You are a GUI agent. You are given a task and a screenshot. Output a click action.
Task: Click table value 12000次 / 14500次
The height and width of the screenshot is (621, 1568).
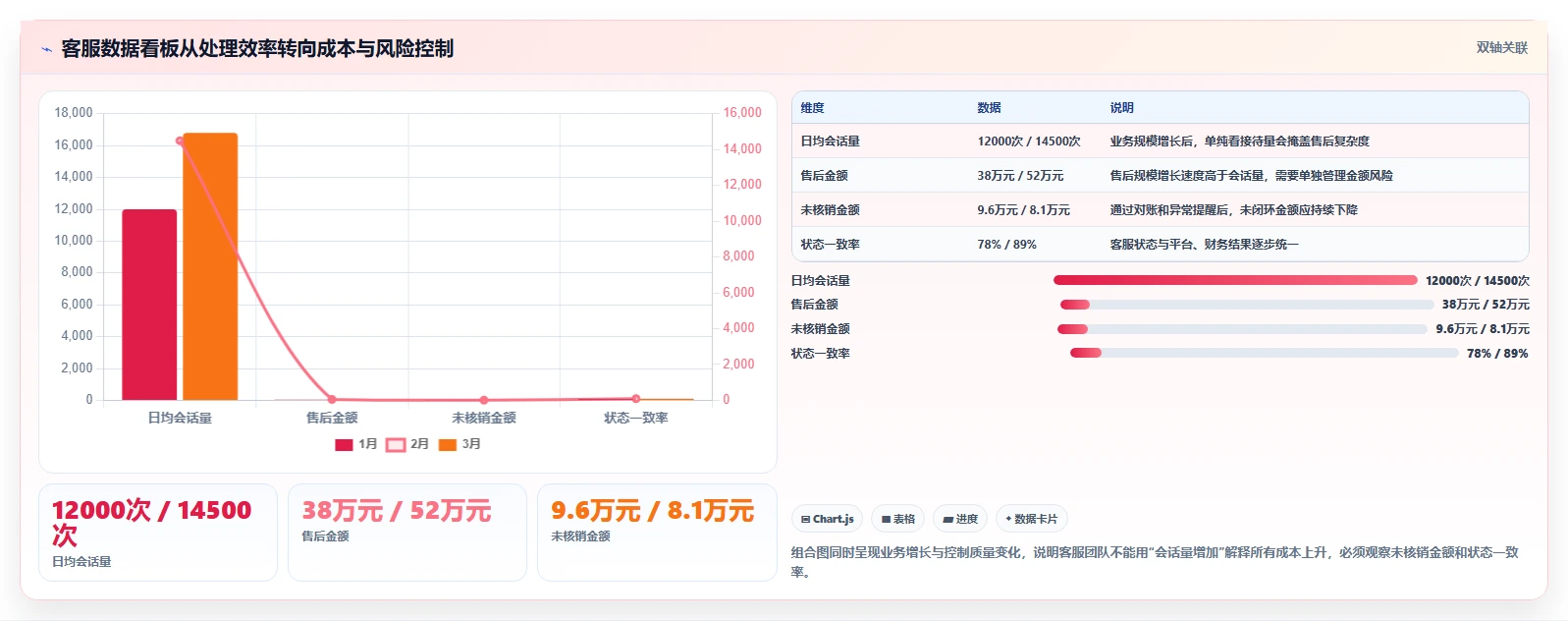(x=1028, y=141)
